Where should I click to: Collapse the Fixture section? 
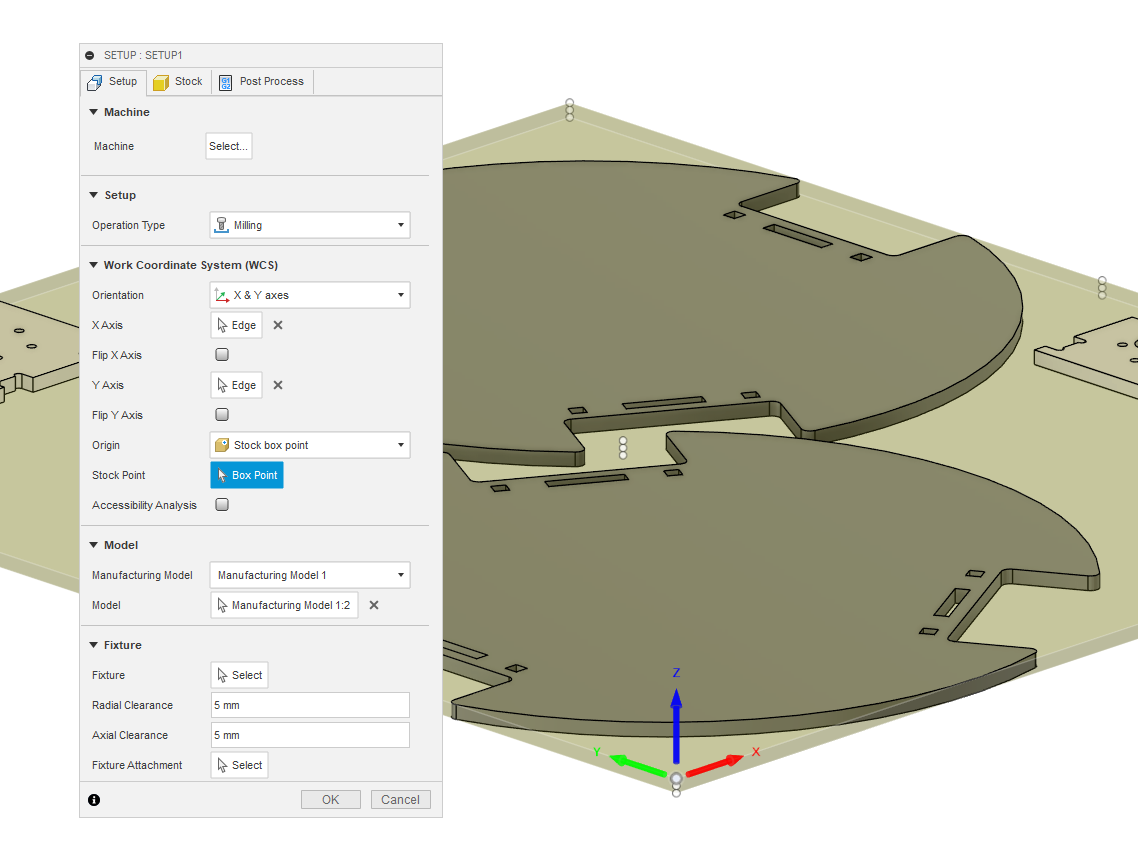coord(94,645)
